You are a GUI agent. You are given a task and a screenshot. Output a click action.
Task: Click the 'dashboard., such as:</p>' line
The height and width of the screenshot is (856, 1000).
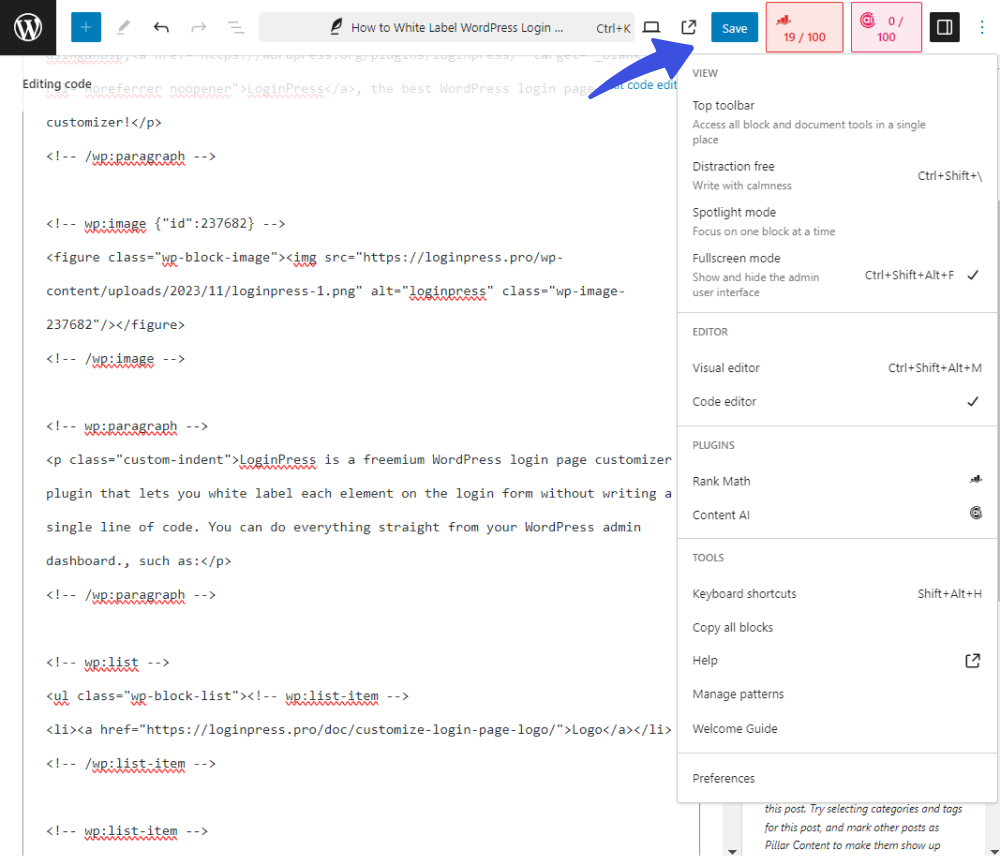click(x=138, y=561)
